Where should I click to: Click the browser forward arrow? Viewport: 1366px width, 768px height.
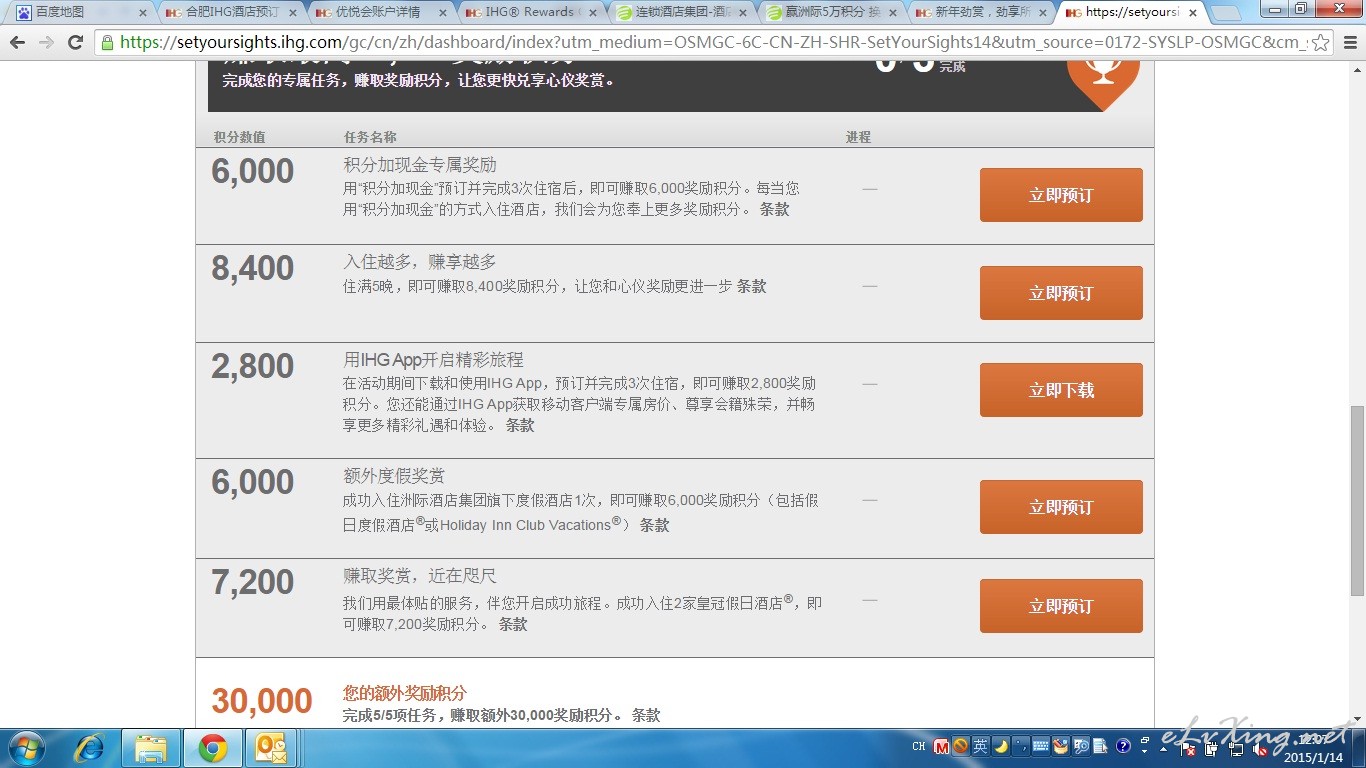point(46,43)
